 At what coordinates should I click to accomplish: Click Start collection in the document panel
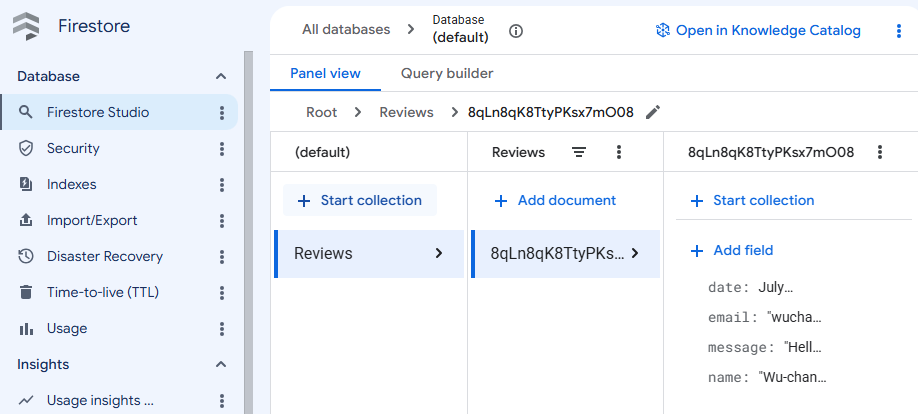click(x=752, y=201)
